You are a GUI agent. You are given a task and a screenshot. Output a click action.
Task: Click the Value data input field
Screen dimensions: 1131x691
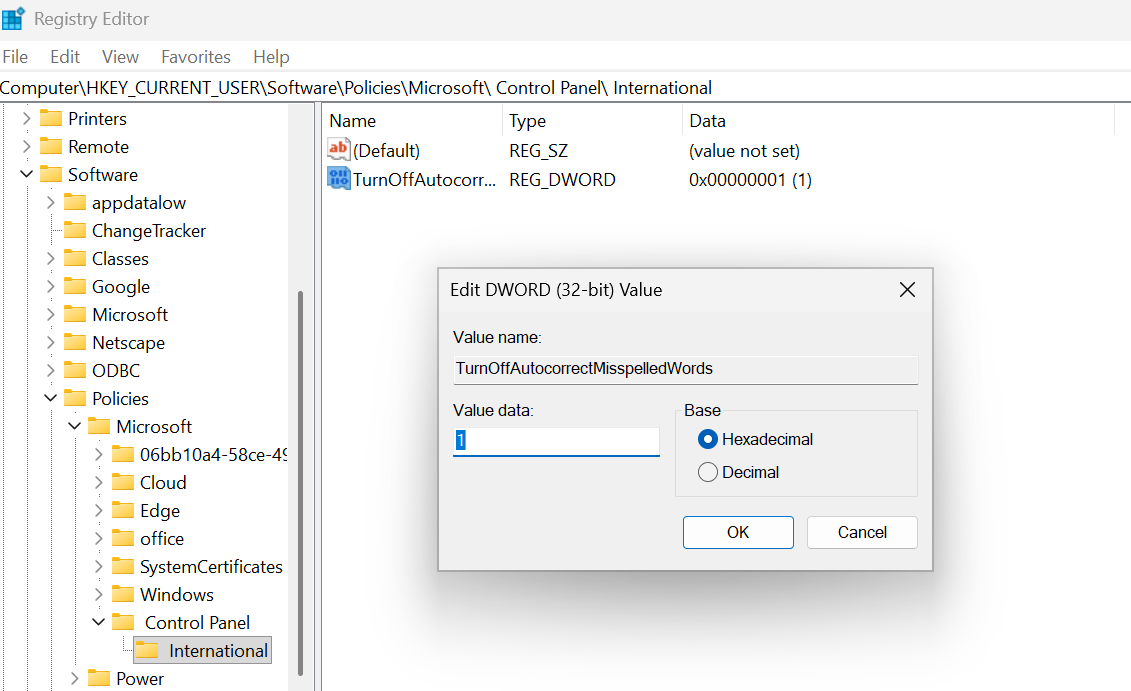[556, 441]
